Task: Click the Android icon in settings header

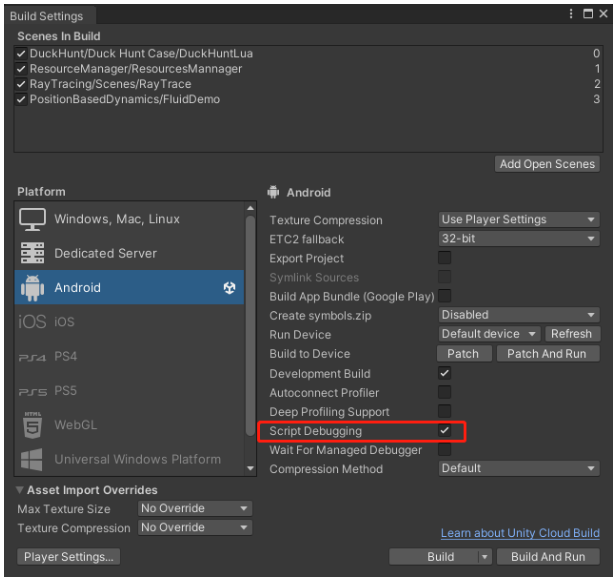Action: click(273, 192)
